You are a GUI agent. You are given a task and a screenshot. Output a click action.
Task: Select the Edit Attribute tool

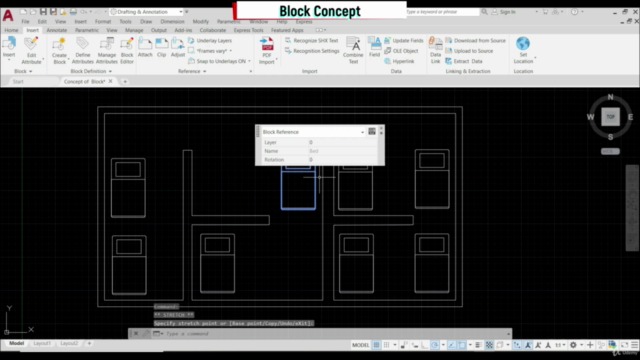pos(31,51)
